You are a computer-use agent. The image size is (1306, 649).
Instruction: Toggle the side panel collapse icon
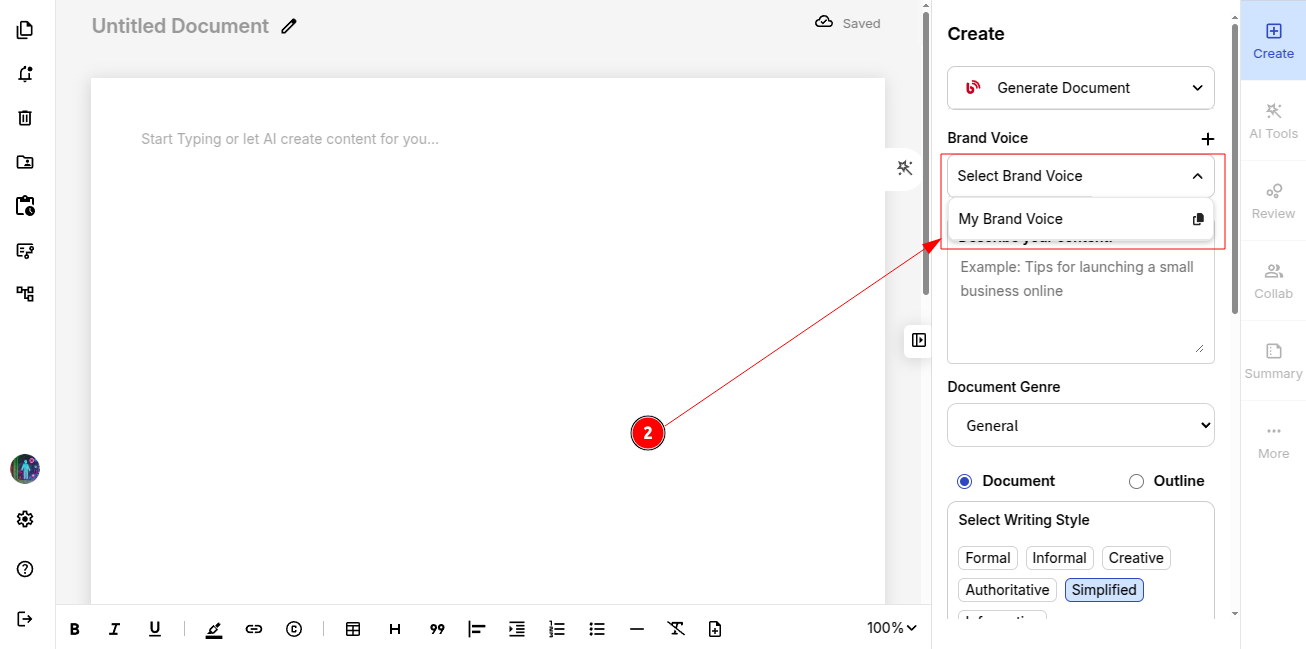pos(918,340)
